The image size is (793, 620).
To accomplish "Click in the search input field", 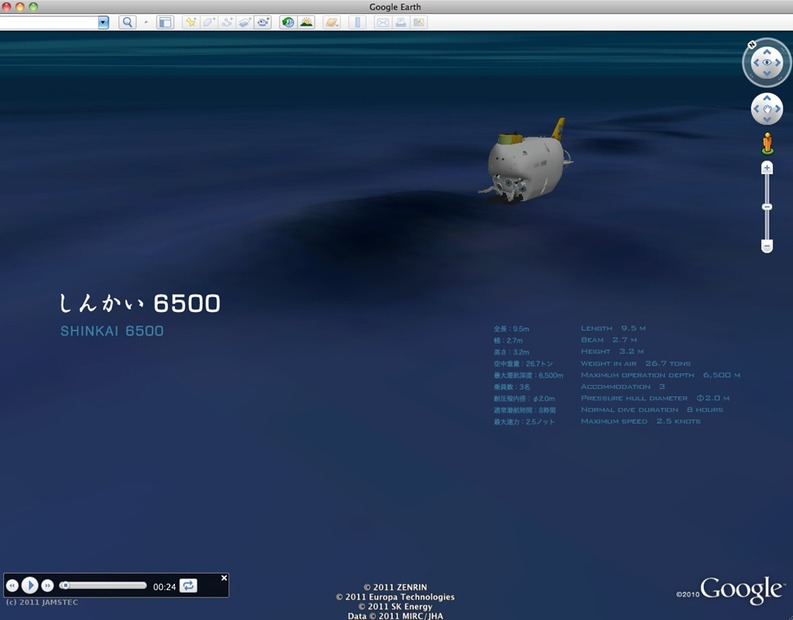I will tap(49, 22).
